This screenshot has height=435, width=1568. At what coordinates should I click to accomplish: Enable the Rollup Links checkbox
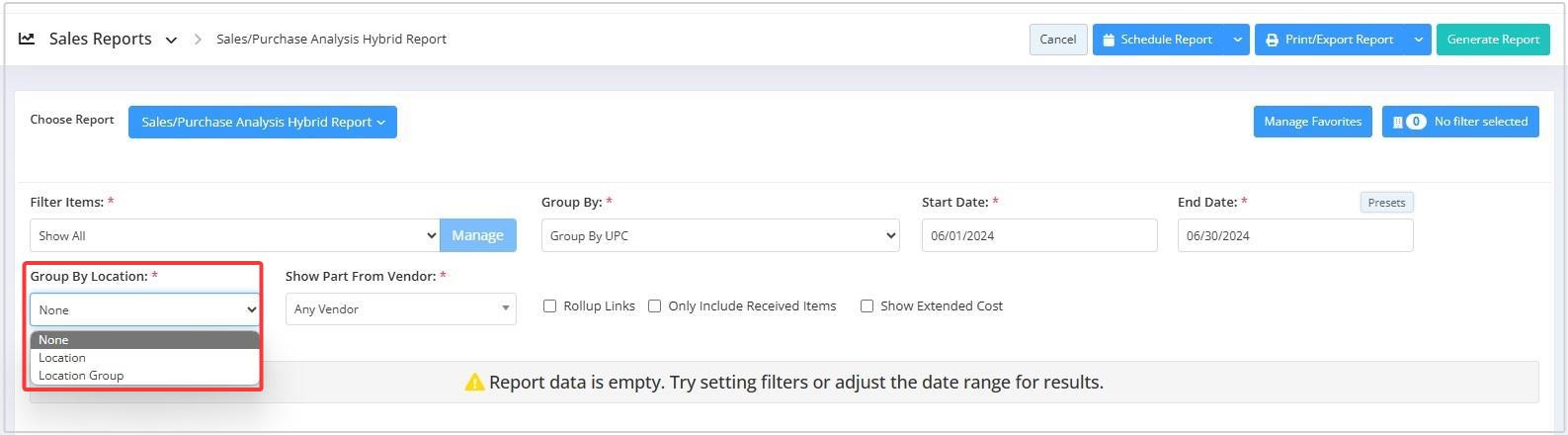tap(550, 306)
